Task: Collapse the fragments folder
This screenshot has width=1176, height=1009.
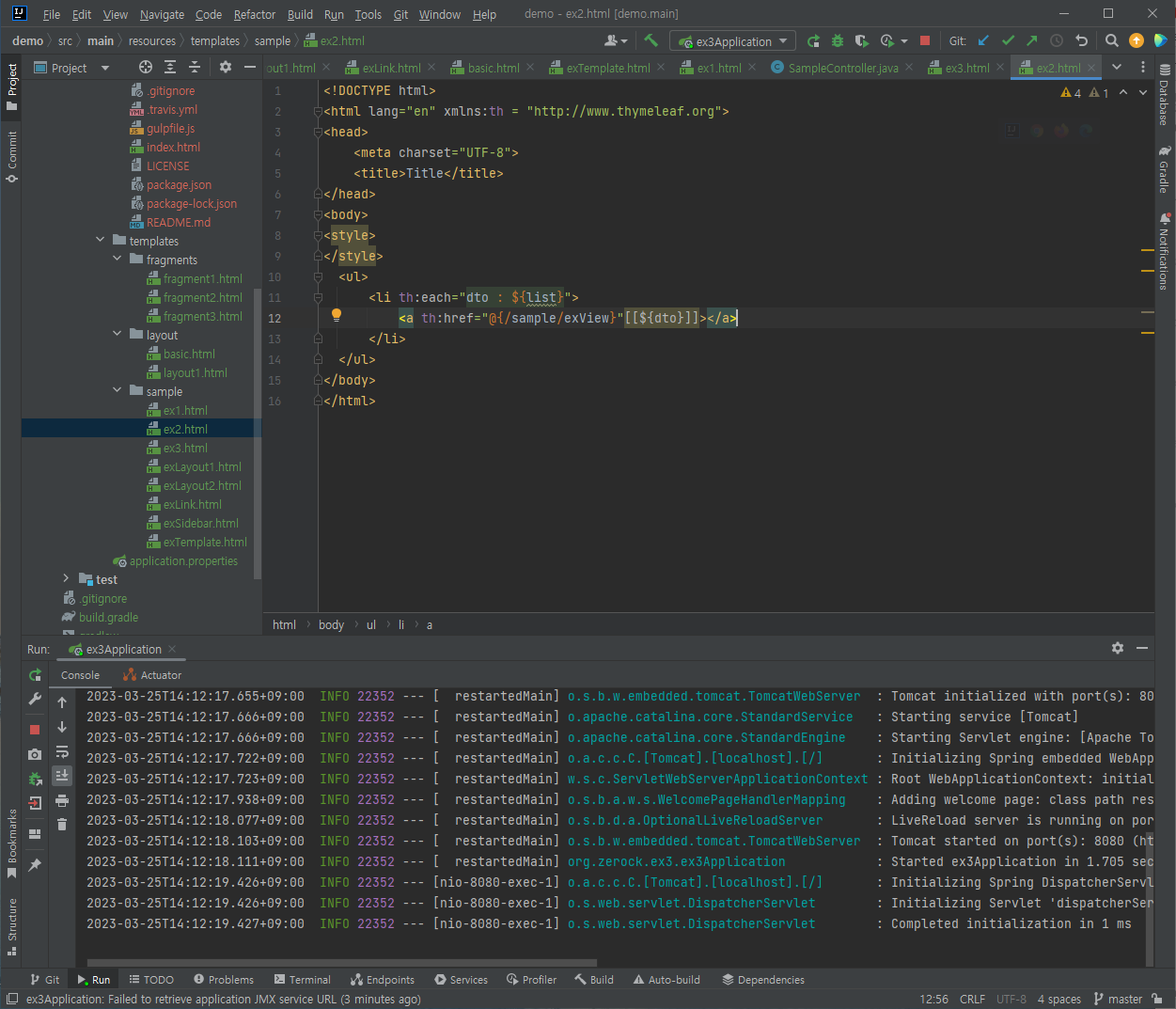Action: click(118, 260)
